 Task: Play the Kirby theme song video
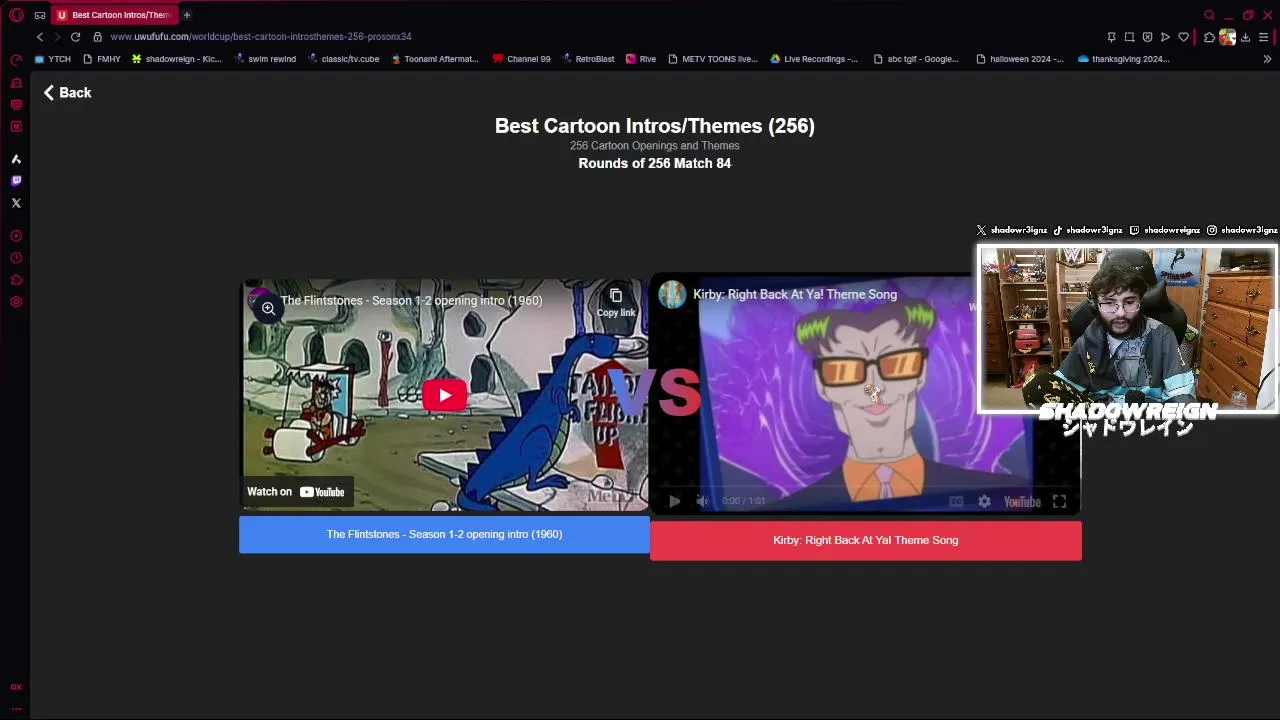coord(674,501)
